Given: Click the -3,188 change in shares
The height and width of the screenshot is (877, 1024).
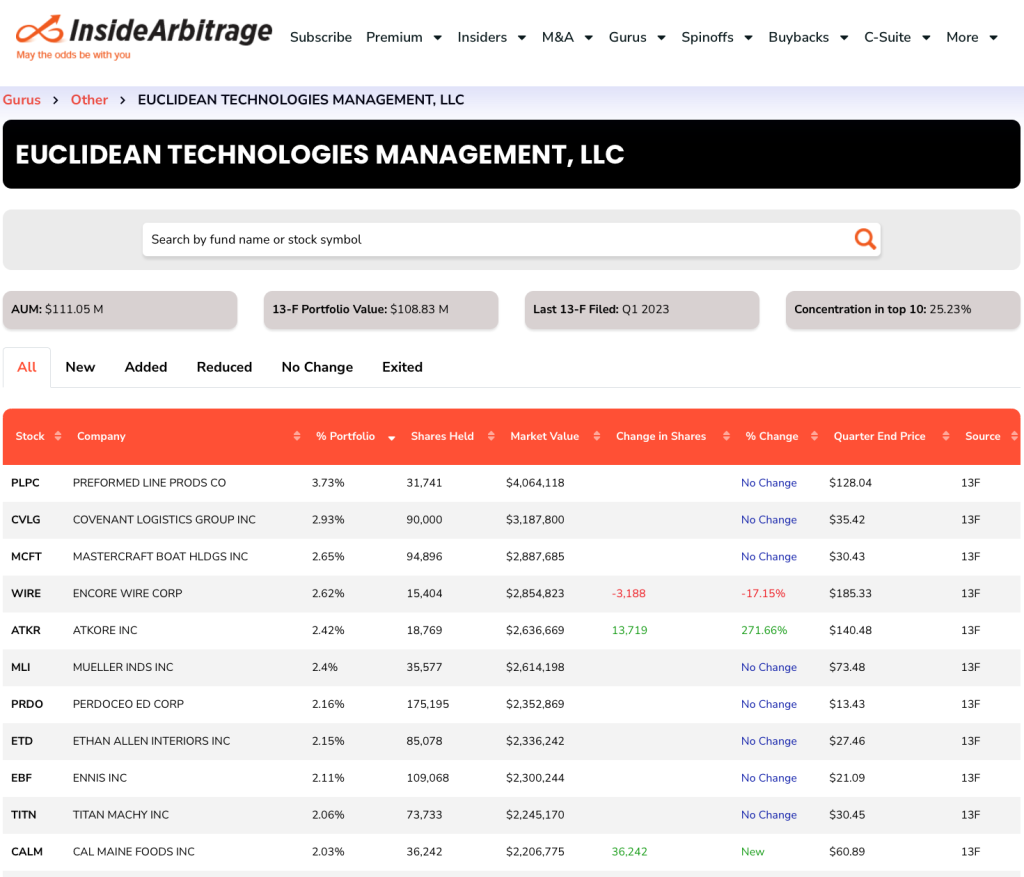Looking at the screenshot, I should pyautogui.click(x=628, y=594).
